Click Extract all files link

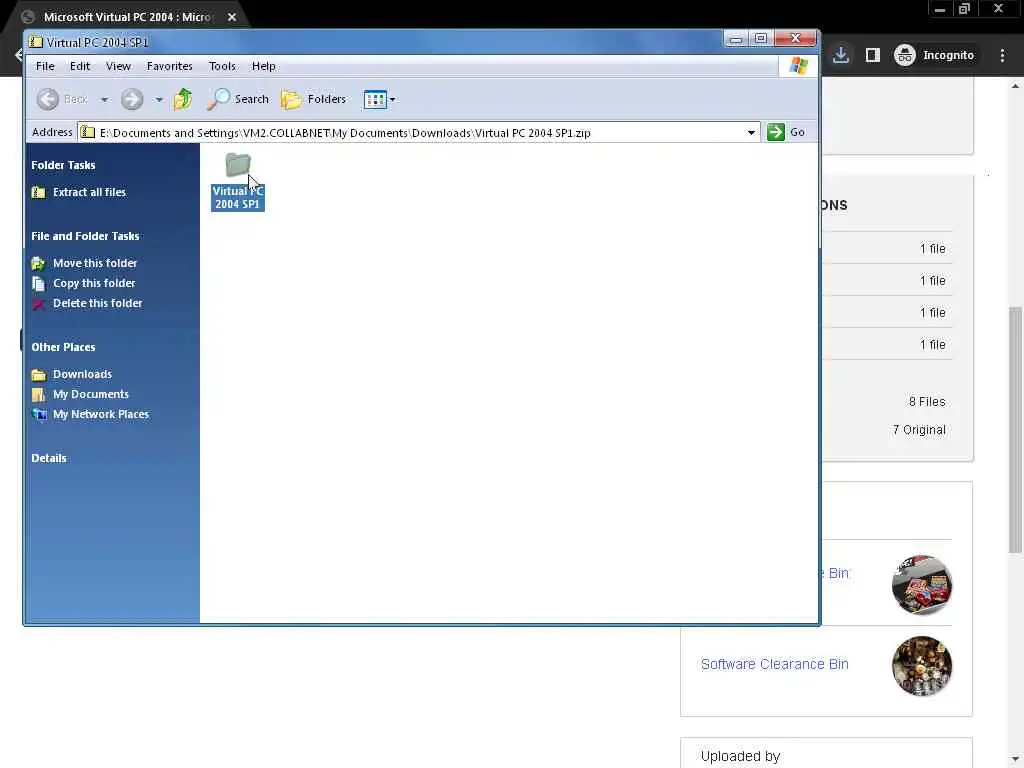pyautogui.click(x=89, y=192)
